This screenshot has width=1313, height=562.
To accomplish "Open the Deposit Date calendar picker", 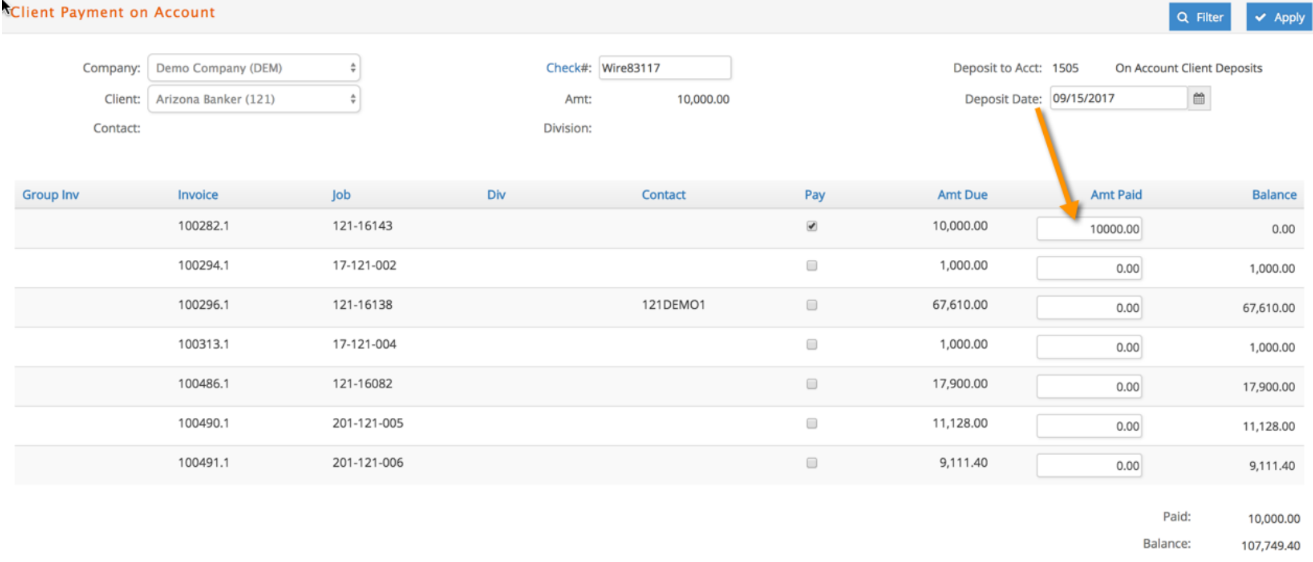I will pyautogui.click(x=1199, y=99).
